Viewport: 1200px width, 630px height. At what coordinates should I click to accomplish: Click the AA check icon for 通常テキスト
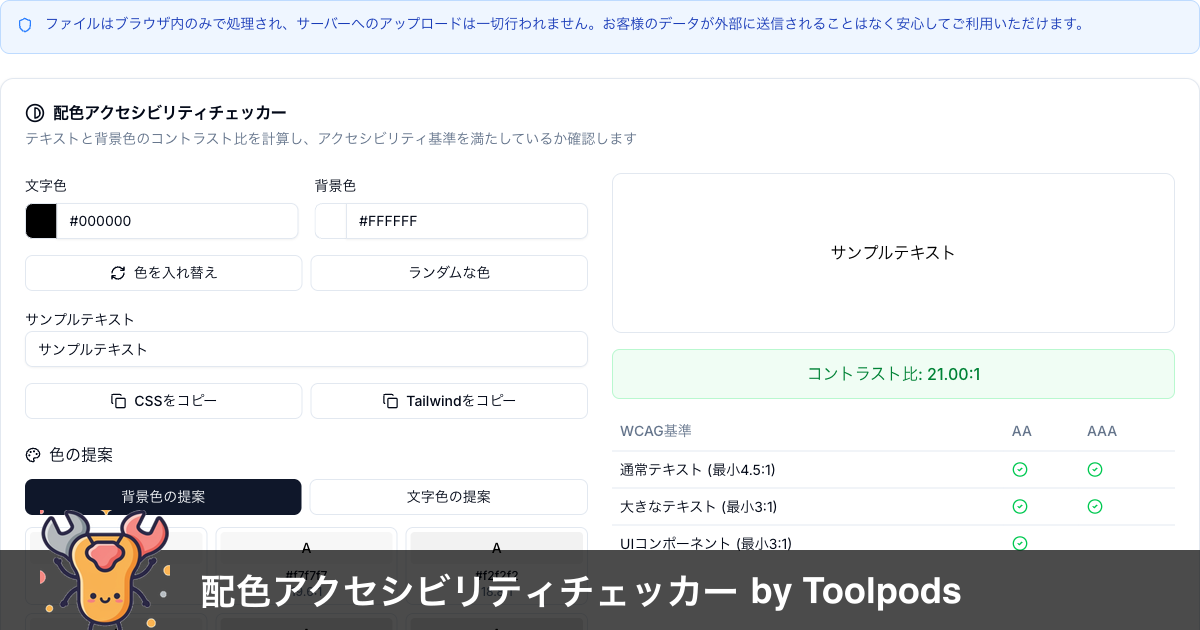(1020, 469)
